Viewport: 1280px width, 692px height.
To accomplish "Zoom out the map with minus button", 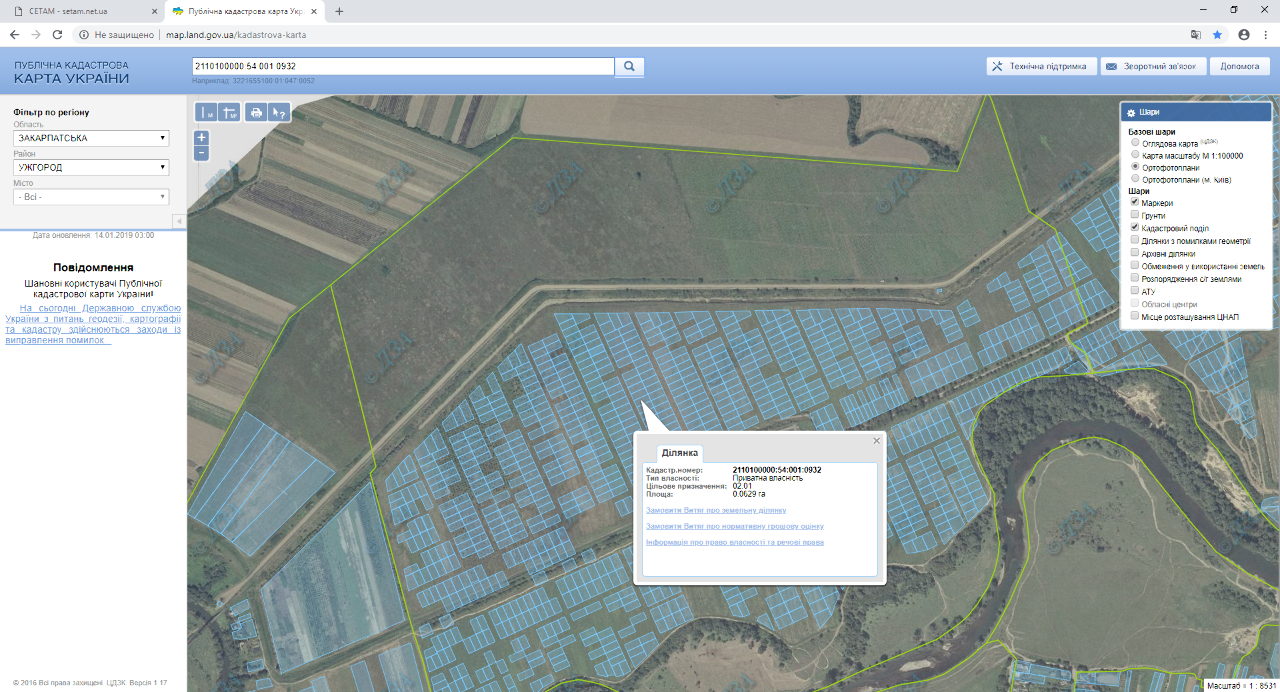I will click(x=201, y=153).
